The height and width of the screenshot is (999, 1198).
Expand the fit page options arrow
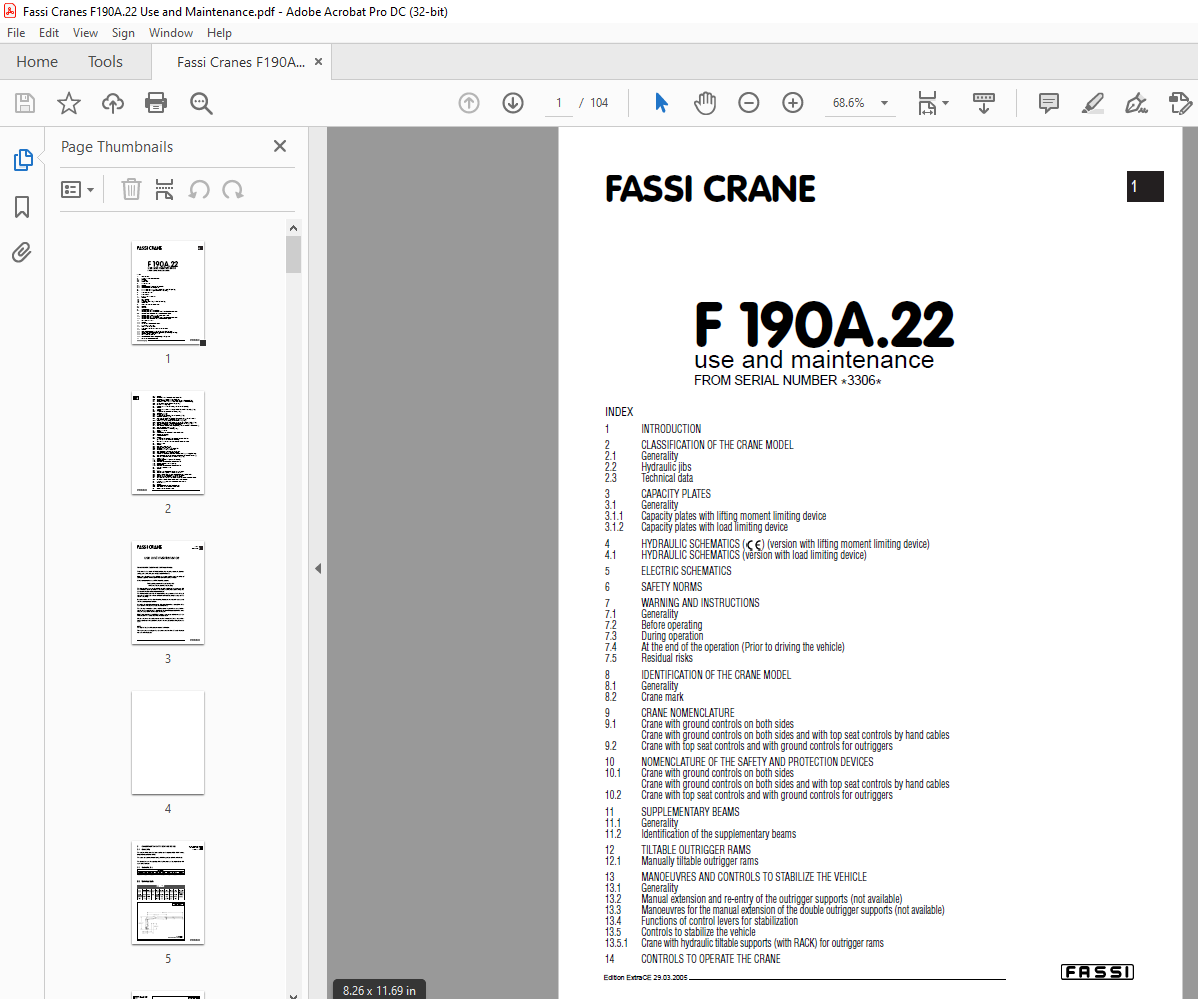point(945,103)
